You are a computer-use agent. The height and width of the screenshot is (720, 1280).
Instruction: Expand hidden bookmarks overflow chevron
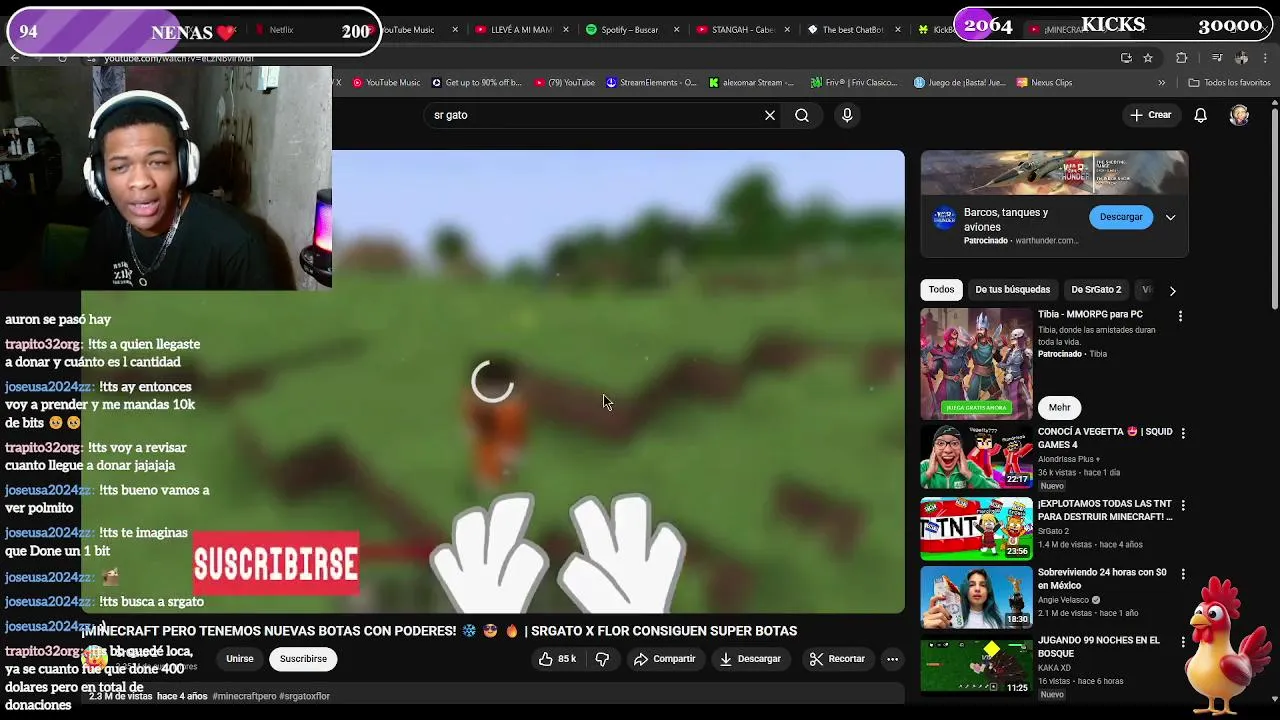1161,83
